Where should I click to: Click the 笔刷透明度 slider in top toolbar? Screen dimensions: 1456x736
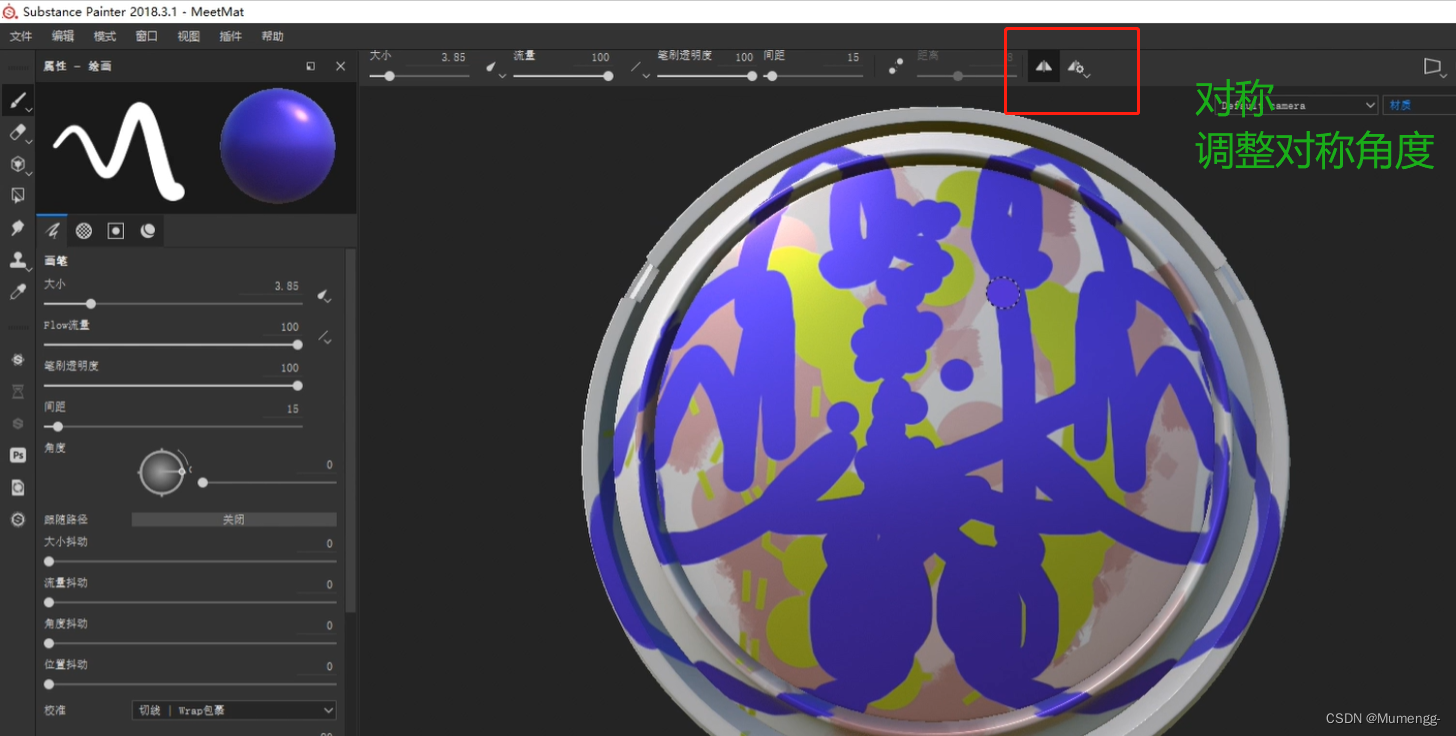click(x=707, y=76)
